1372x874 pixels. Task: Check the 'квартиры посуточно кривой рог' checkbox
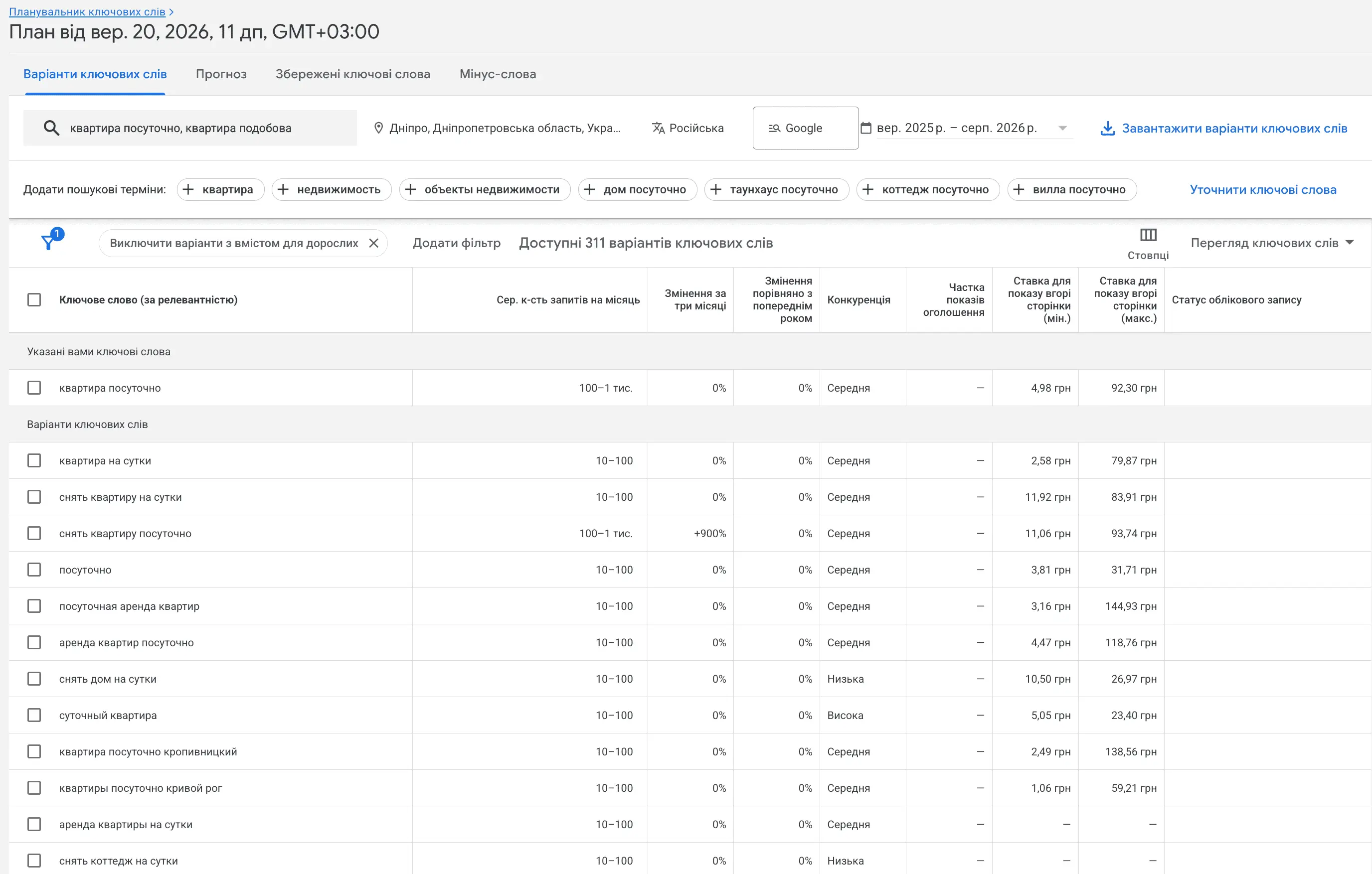(34, 788)
